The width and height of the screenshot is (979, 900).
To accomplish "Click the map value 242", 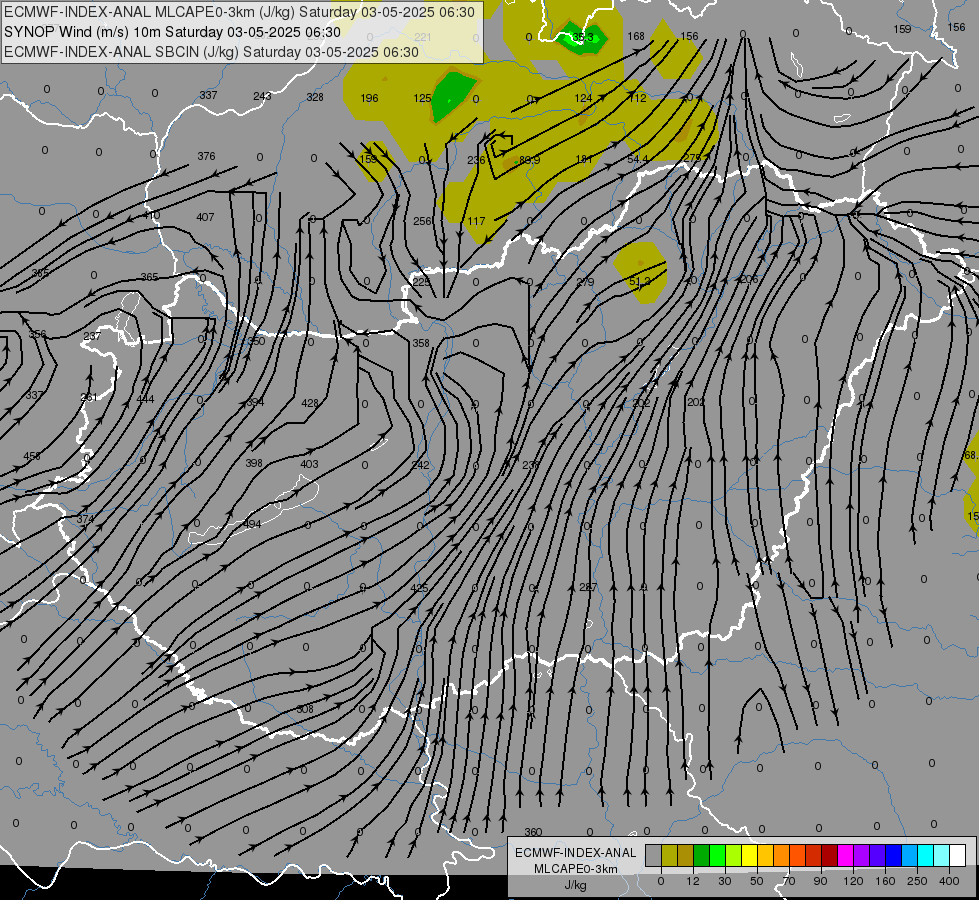I will tap(421, 465).
